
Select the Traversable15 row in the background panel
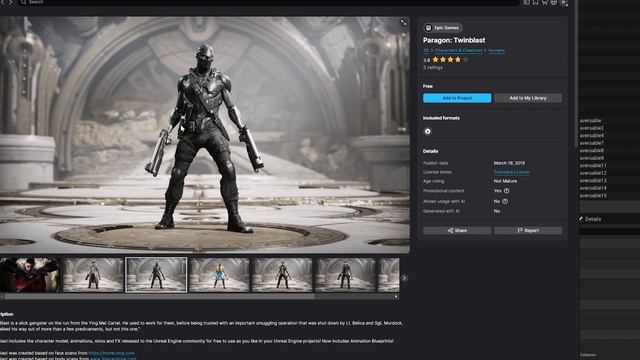click(593, 196)
